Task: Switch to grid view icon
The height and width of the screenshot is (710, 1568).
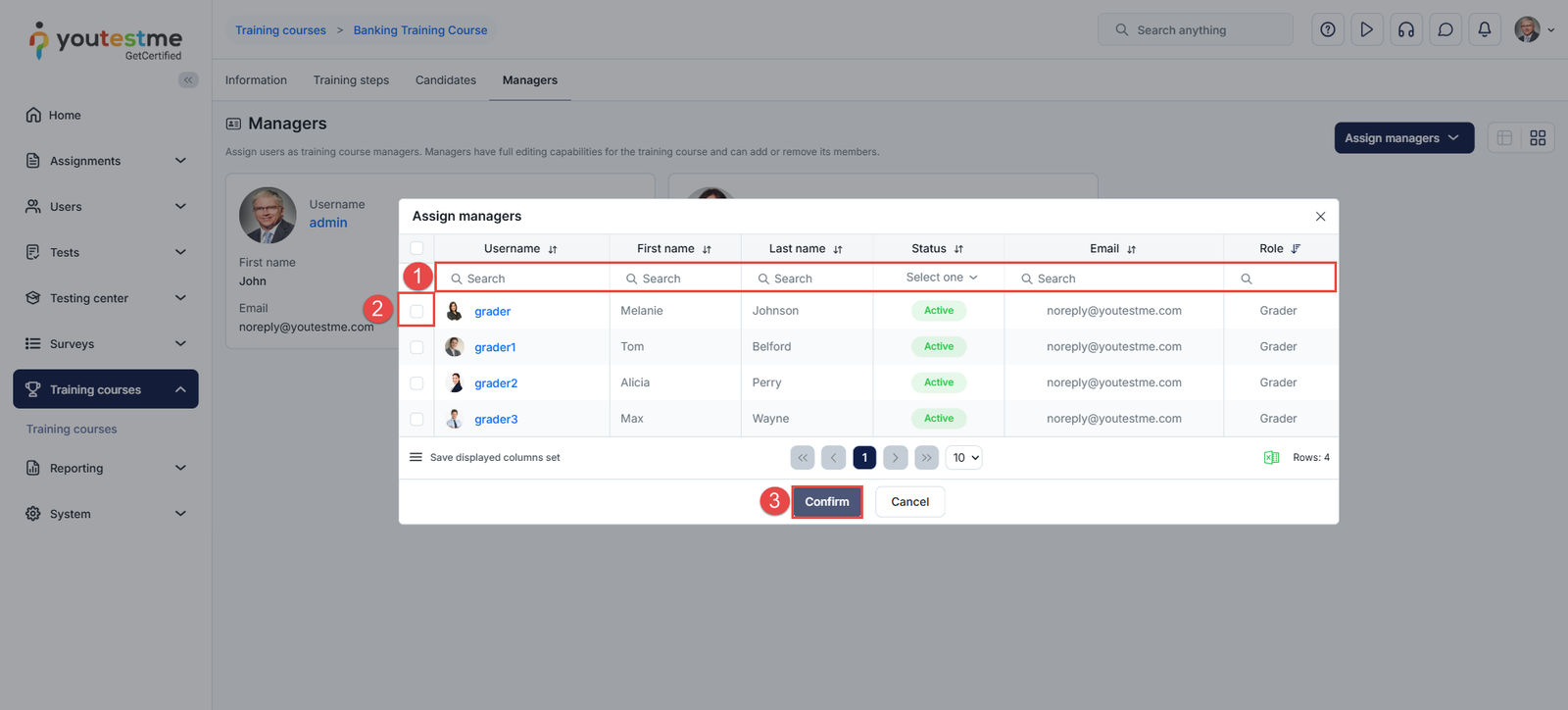Action: click(x=1537, y=138)
